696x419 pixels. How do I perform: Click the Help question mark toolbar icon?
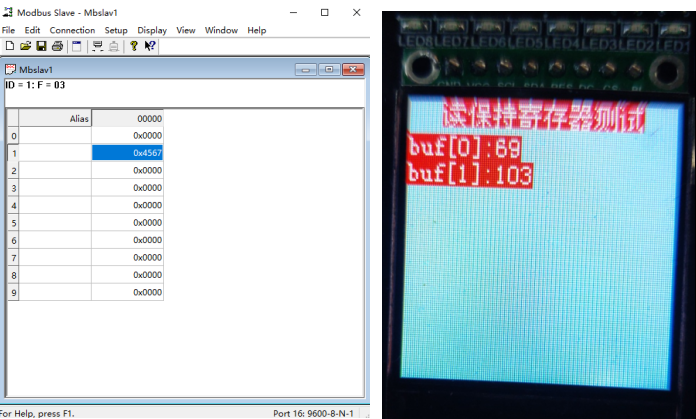134,46
